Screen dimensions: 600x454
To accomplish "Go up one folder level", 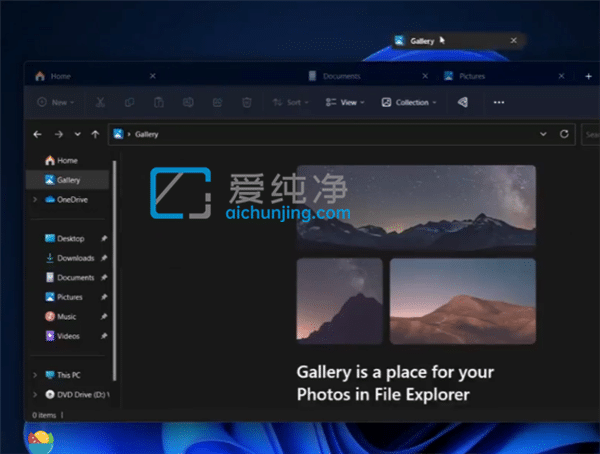I will [x=95, y=134].
